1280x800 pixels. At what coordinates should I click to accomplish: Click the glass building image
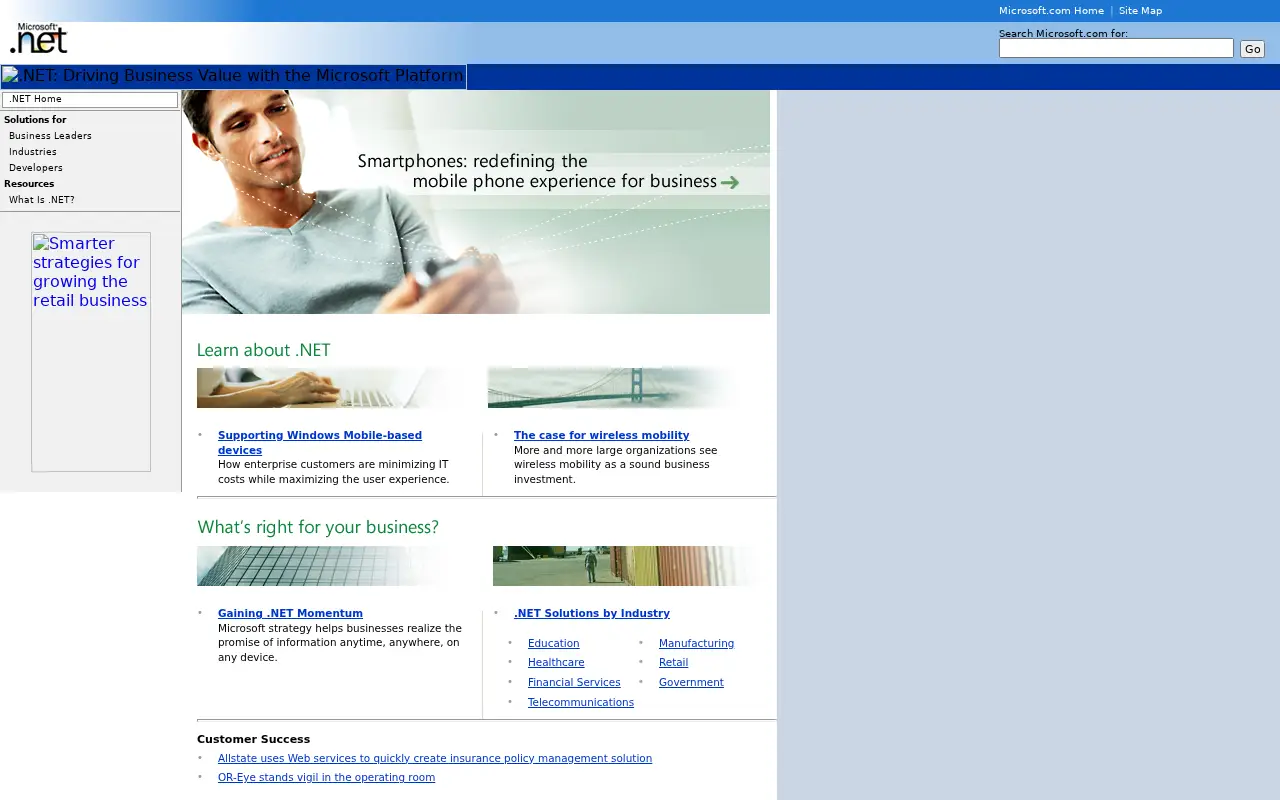pos(322,566)
